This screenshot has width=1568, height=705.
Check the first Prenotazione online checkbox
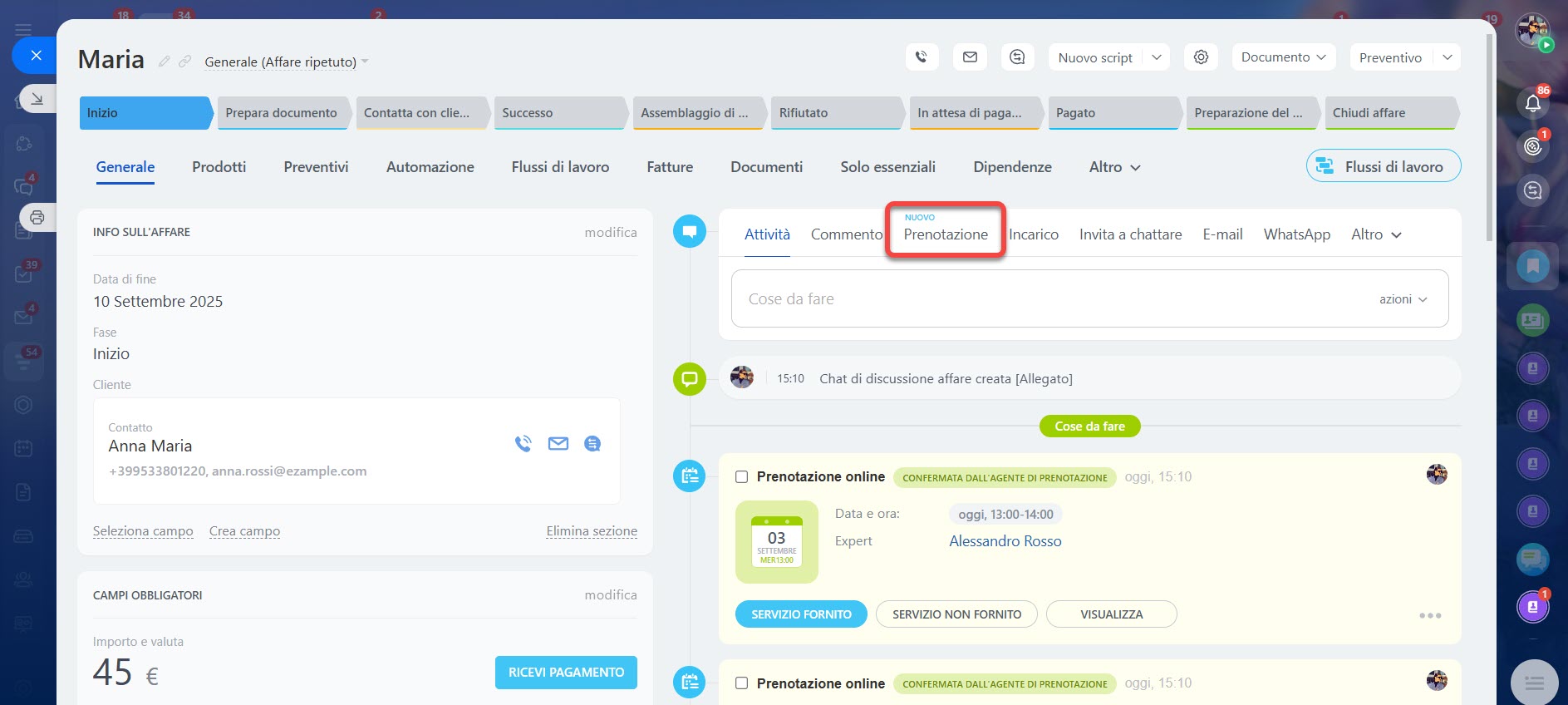click(742, 477)
